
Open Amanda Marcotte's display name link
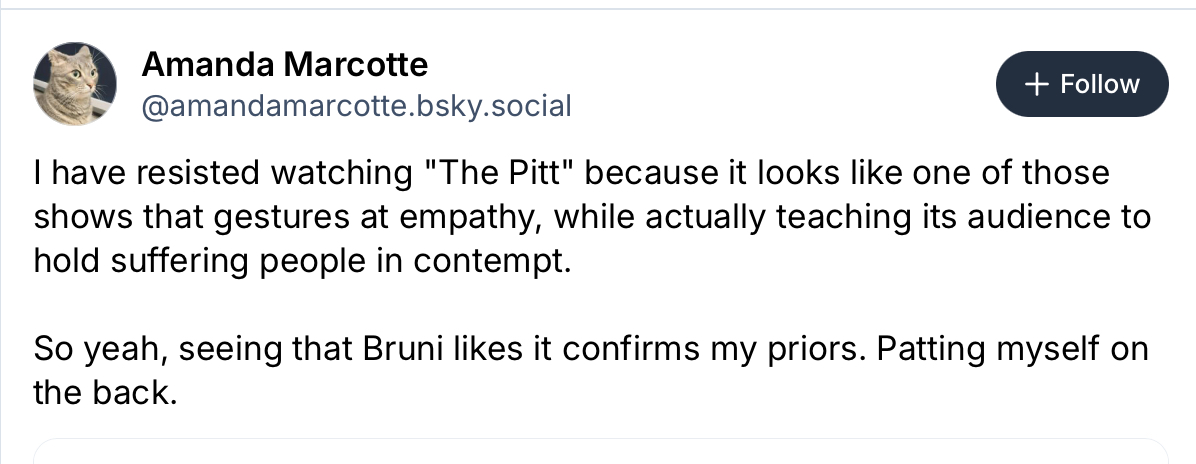click(285, 65)
